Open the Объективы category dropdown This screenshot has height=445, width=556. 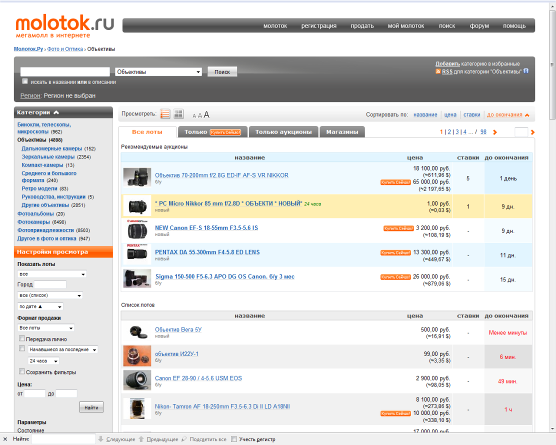(x=159, y=72)
